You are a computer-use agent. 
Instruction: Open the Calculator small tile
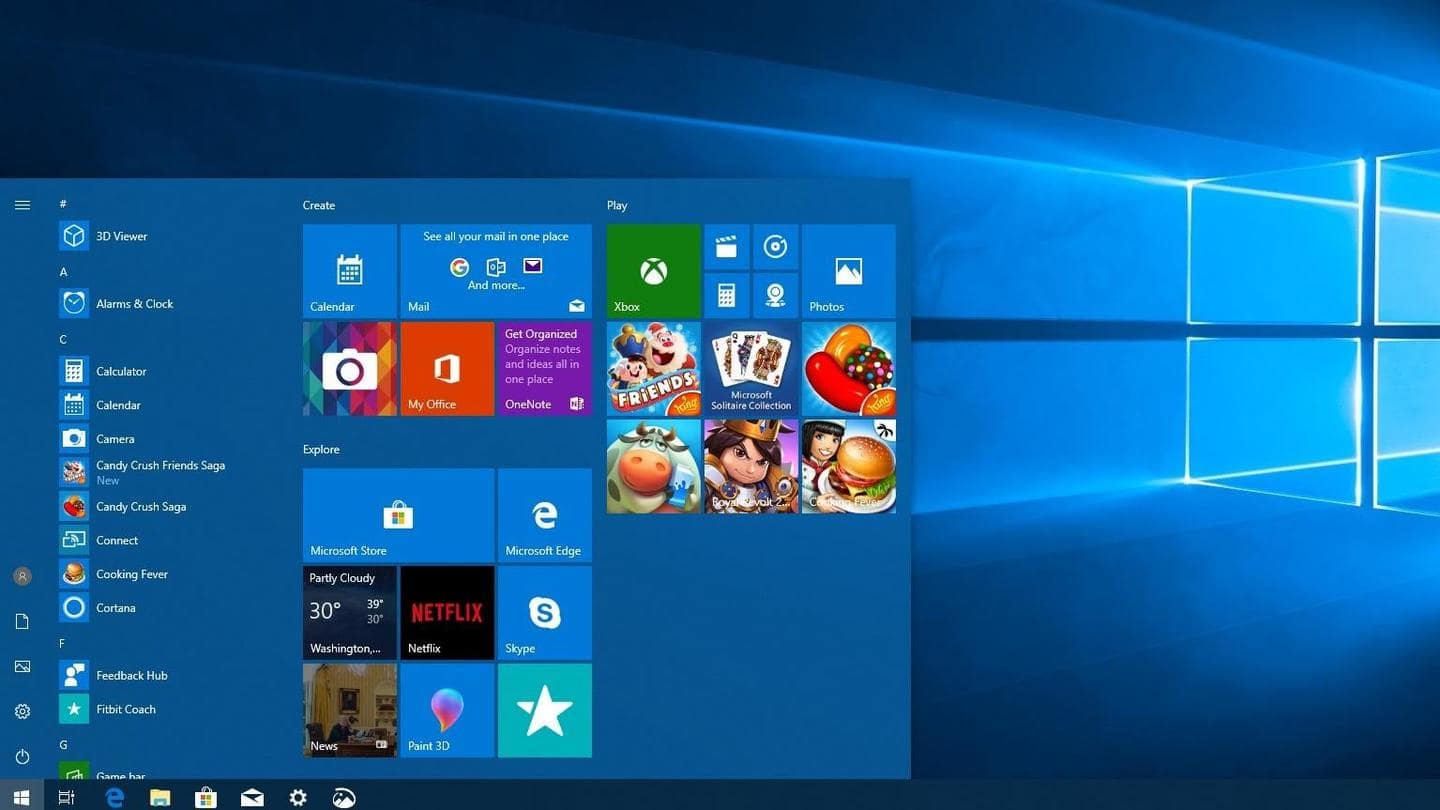pyautogui.click(x=727, y=295)
